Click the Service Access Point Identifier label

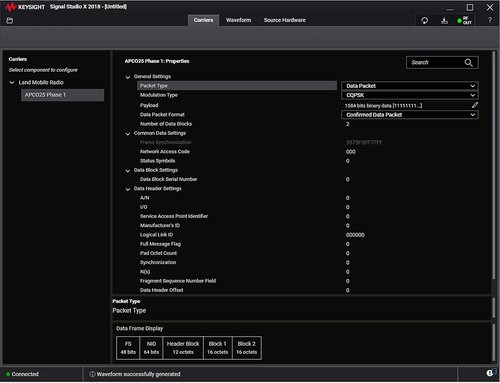(174, 216)
